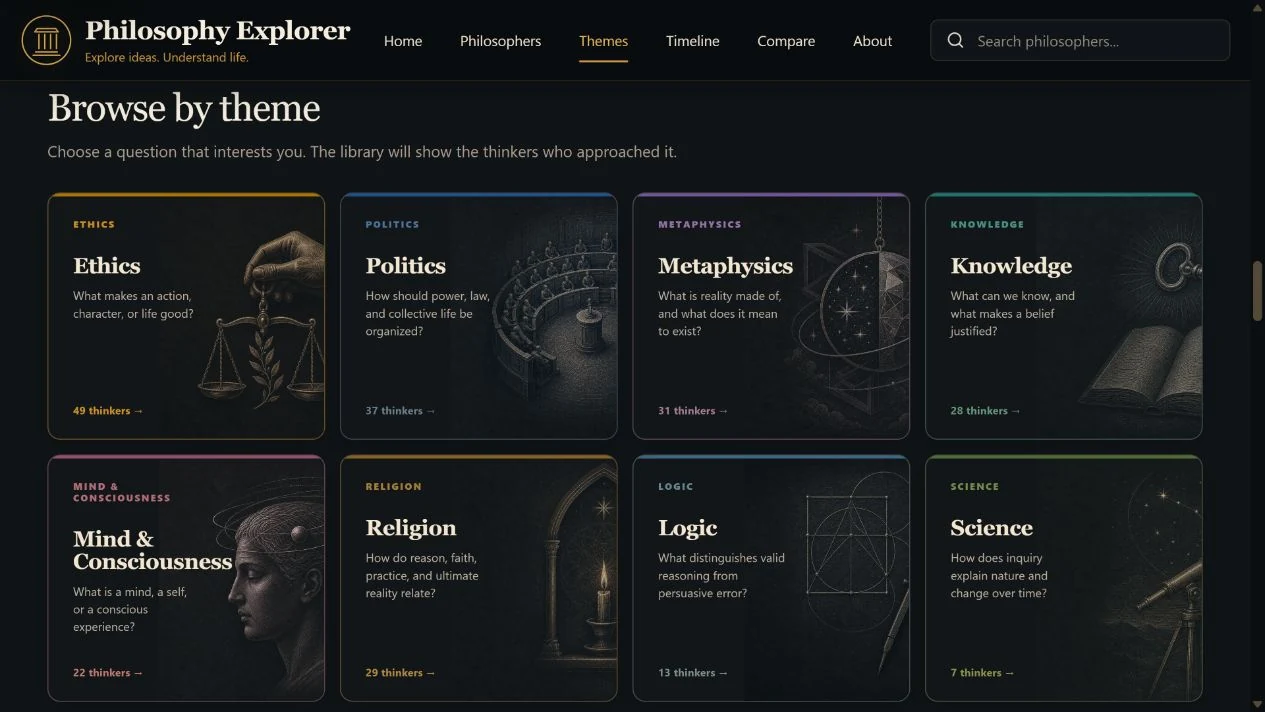This screenshot has width=1265, height=712.
Task: Click the small SCIENCE category label
Action: (974, 487)
